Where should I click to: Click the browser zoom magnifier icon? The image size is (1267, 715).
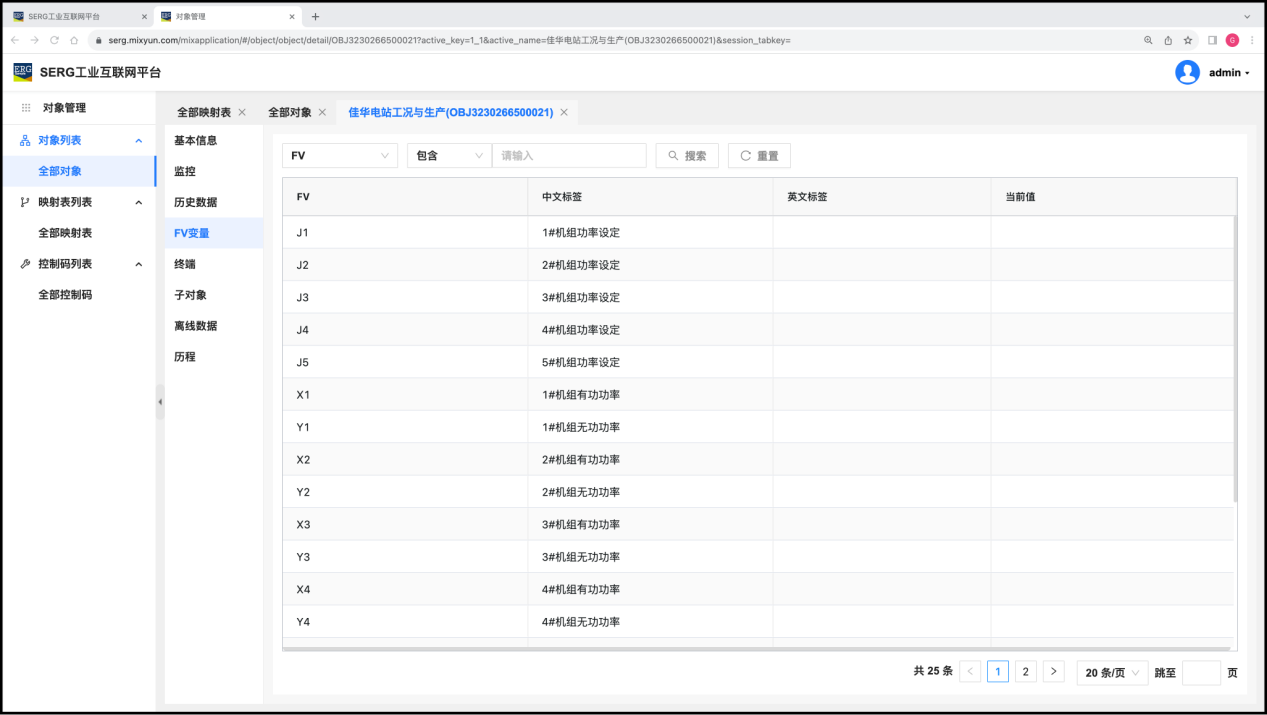(1148, 40)
